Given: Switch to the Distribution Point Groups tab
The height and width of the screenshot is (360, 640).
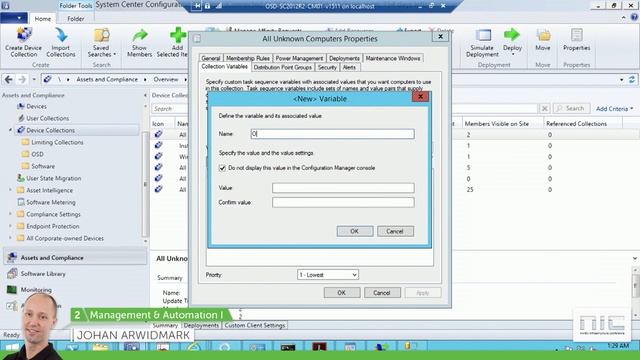Looking at the screenshot, I should 282,67.
